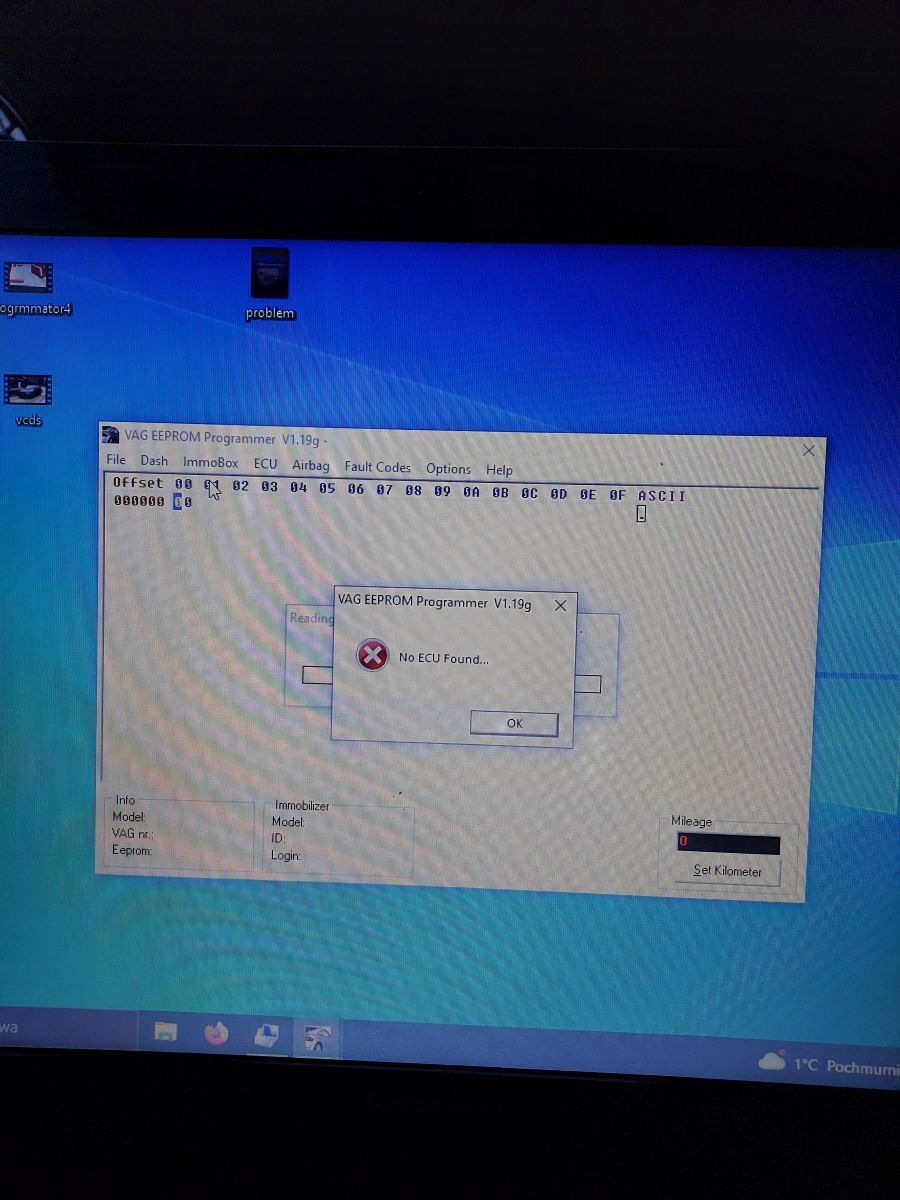This screenshot has height=1200, width=900.
Task: Open the ImmoBox menu
Action: tap(211, 463)
